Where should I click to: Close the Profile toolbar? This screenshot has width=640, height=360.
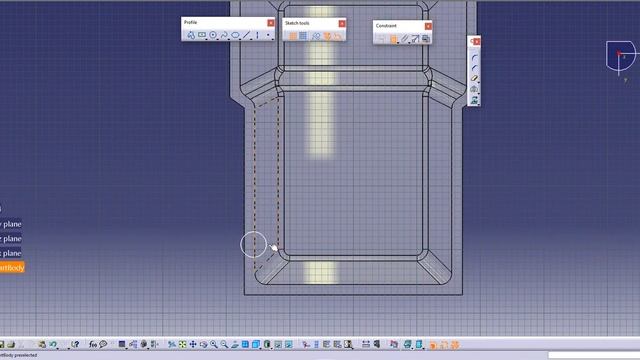pyautogui.click(x=271, y=23)
